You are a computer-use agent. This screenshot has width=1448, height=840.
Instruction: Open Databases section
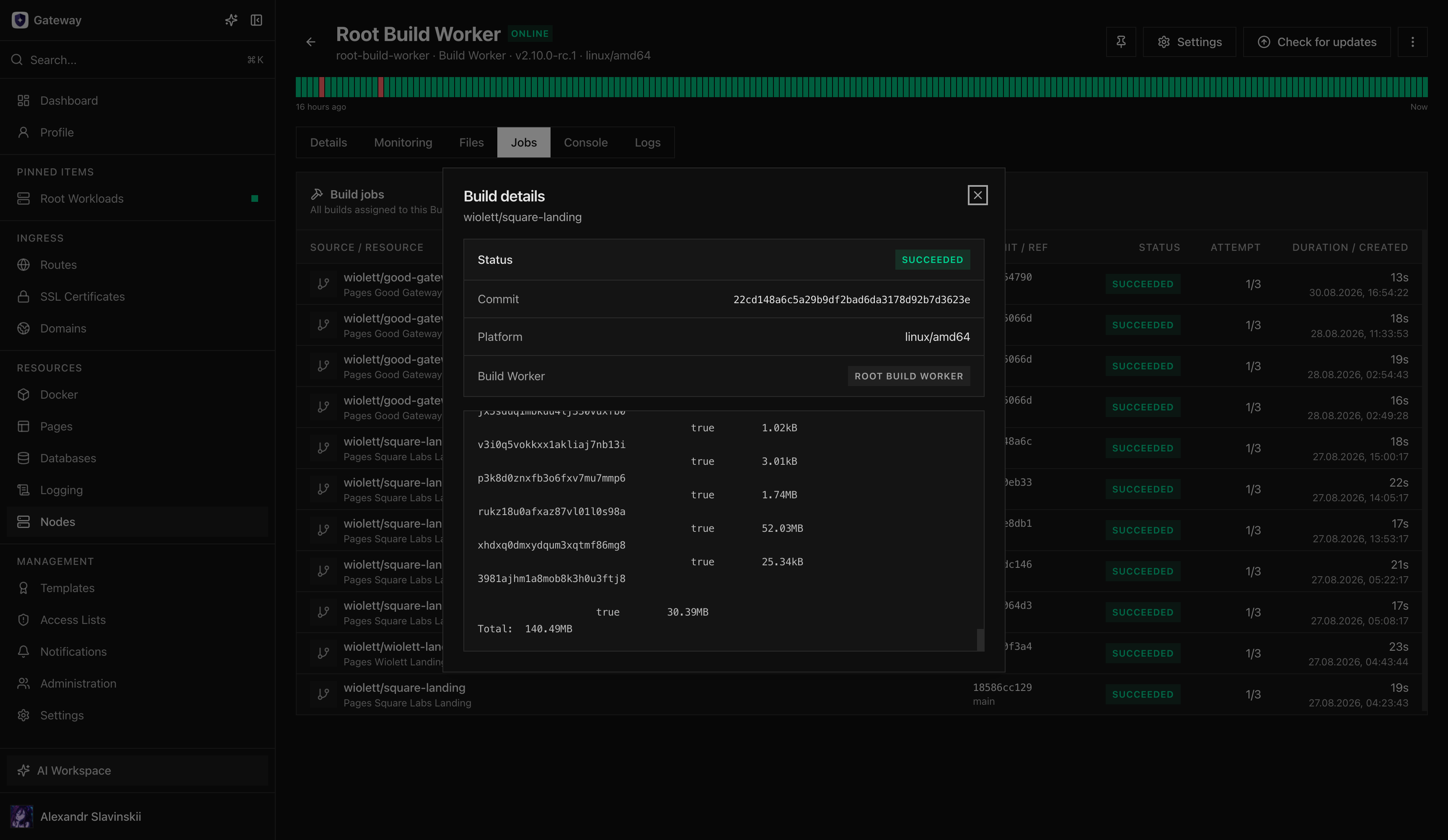137,458
